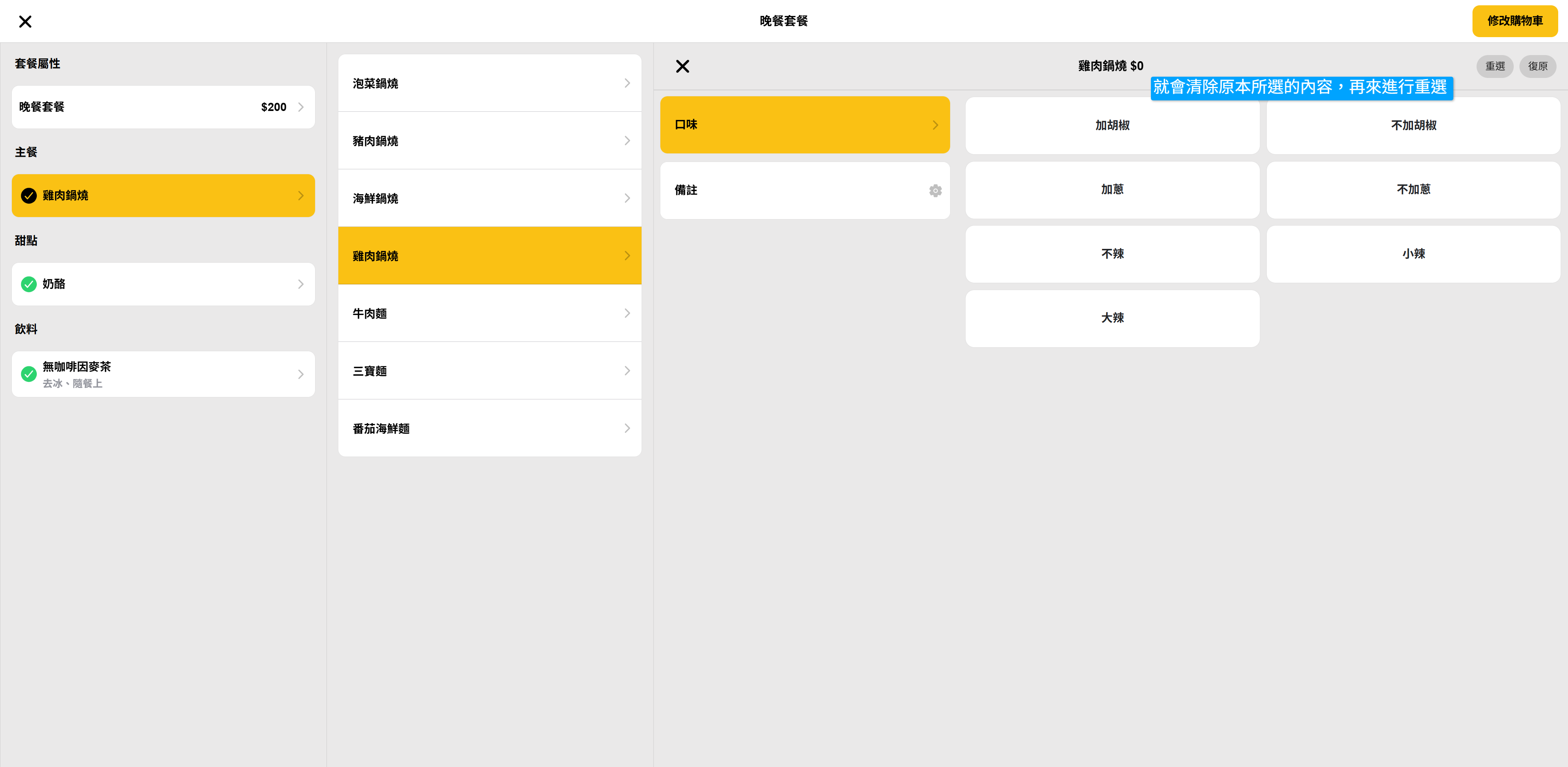This screenshot has width=1568, height=767.
Task: Click the 重選 reset button
Action: click(1495, 67)
